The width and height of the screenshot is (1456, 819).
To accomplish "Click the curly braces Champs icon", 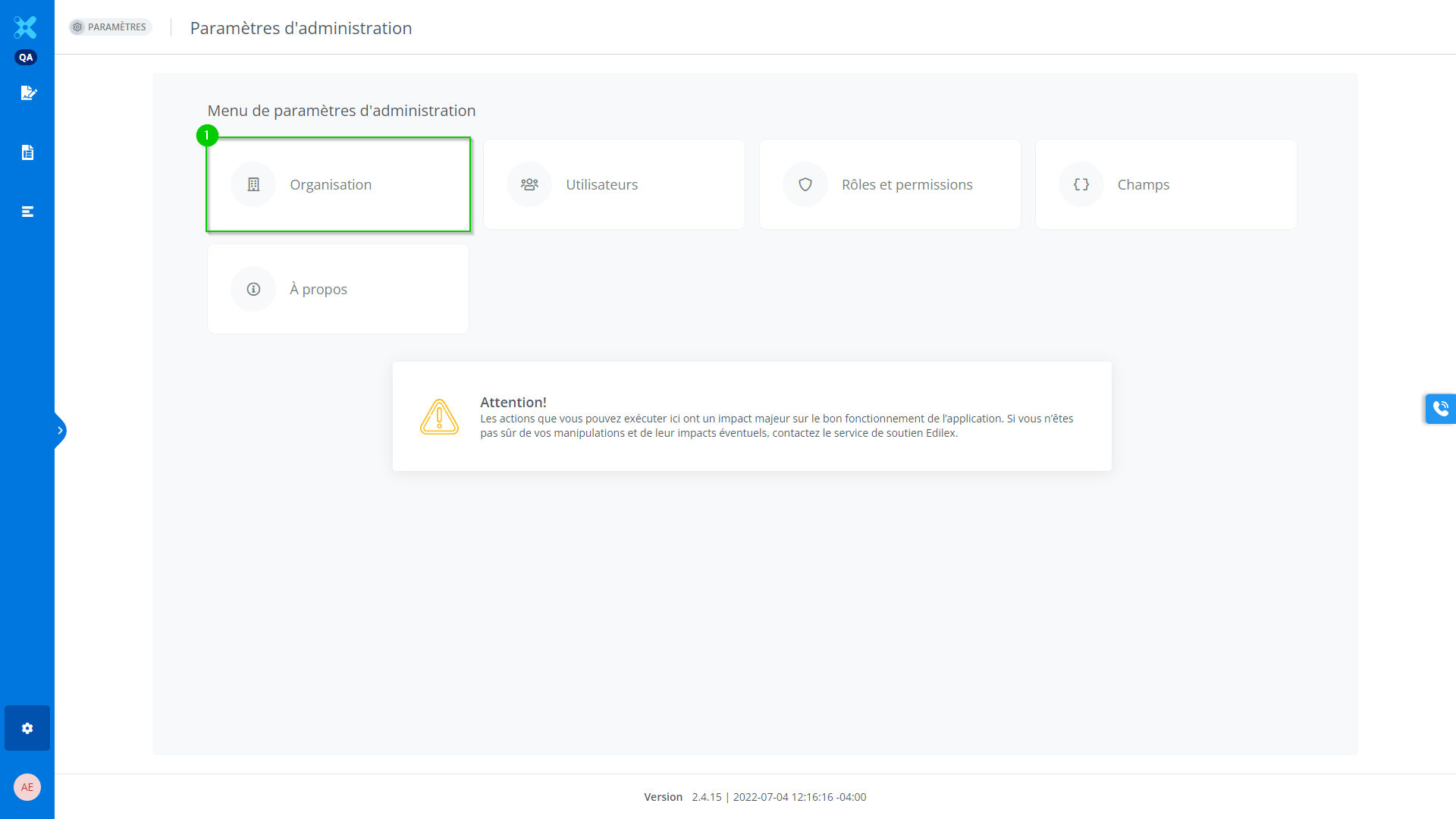I will click(x=1081, y=184).
